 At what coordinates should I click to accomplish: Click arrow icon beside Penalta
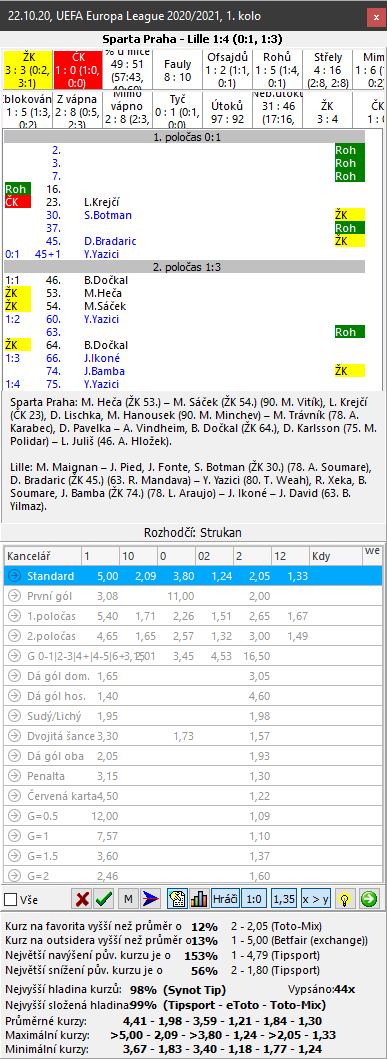[x=15, y=776]
